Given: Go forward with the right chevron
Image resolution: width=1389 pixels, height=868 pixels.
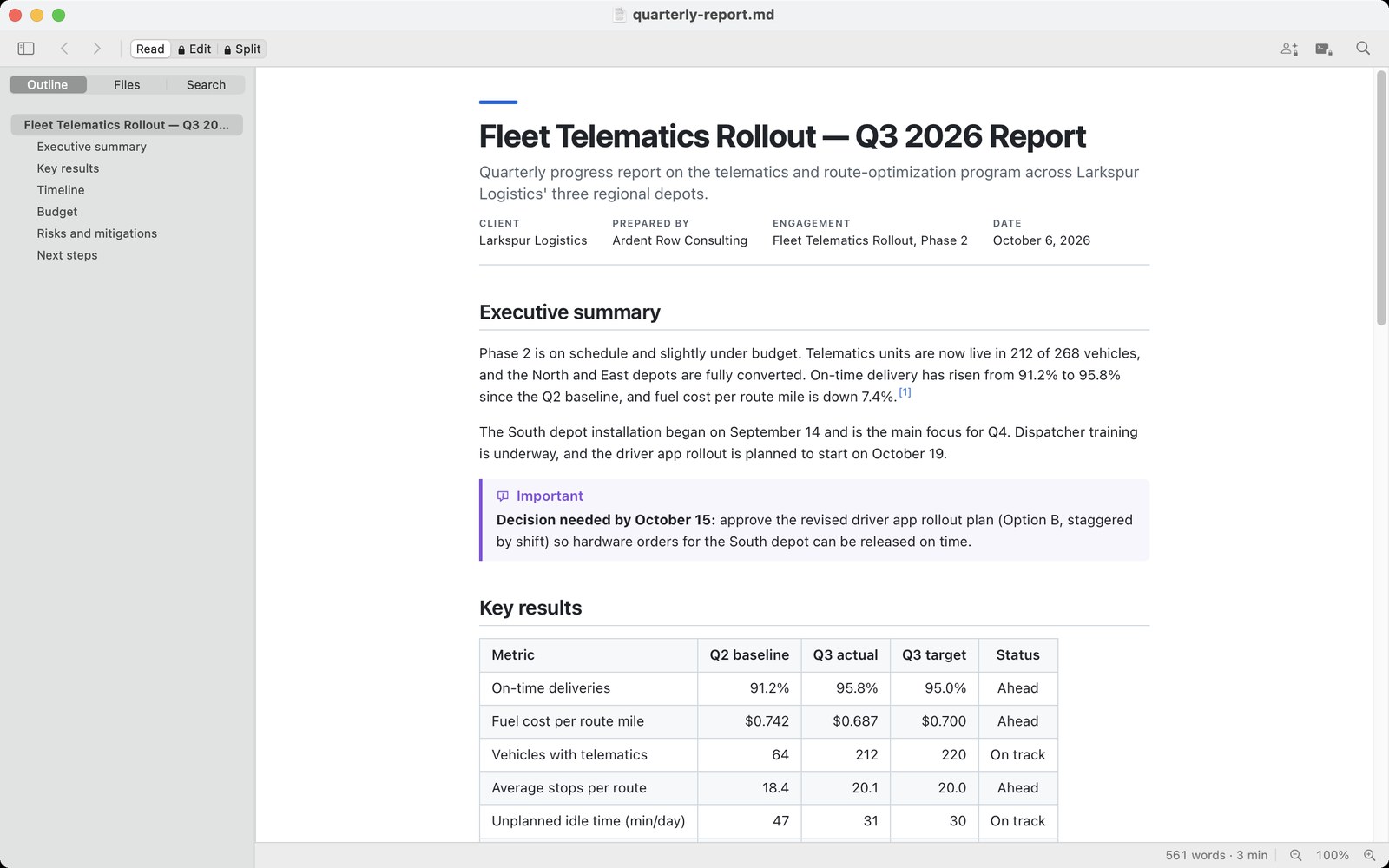Looking at the screenshot, I should point(96,49).
